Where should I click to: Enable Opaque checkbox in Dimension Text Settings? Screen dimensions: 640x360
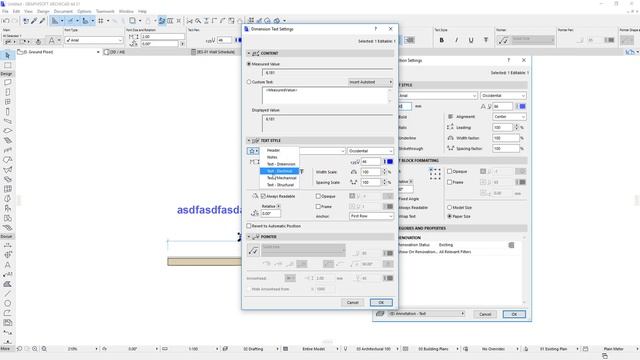point(318,196)
